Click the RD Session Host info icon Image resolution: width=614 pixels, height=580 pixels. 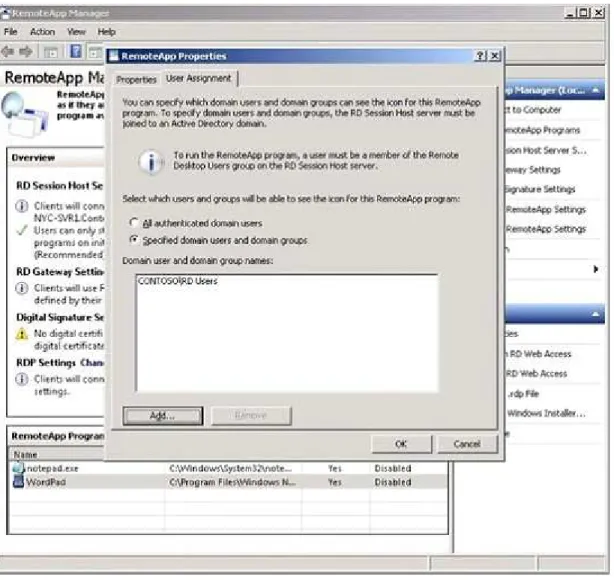coord(22,206)
